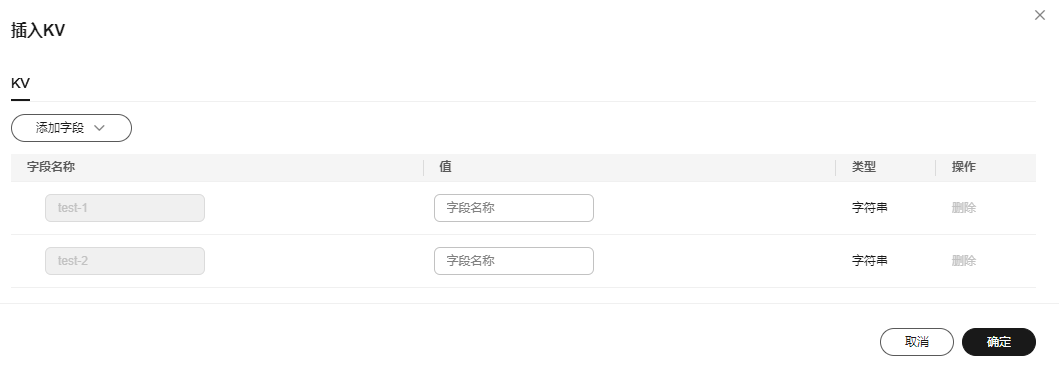Click the chevron arrow inside 添加字段
This screenshot has height=380, width=1059.
[99, 128]
